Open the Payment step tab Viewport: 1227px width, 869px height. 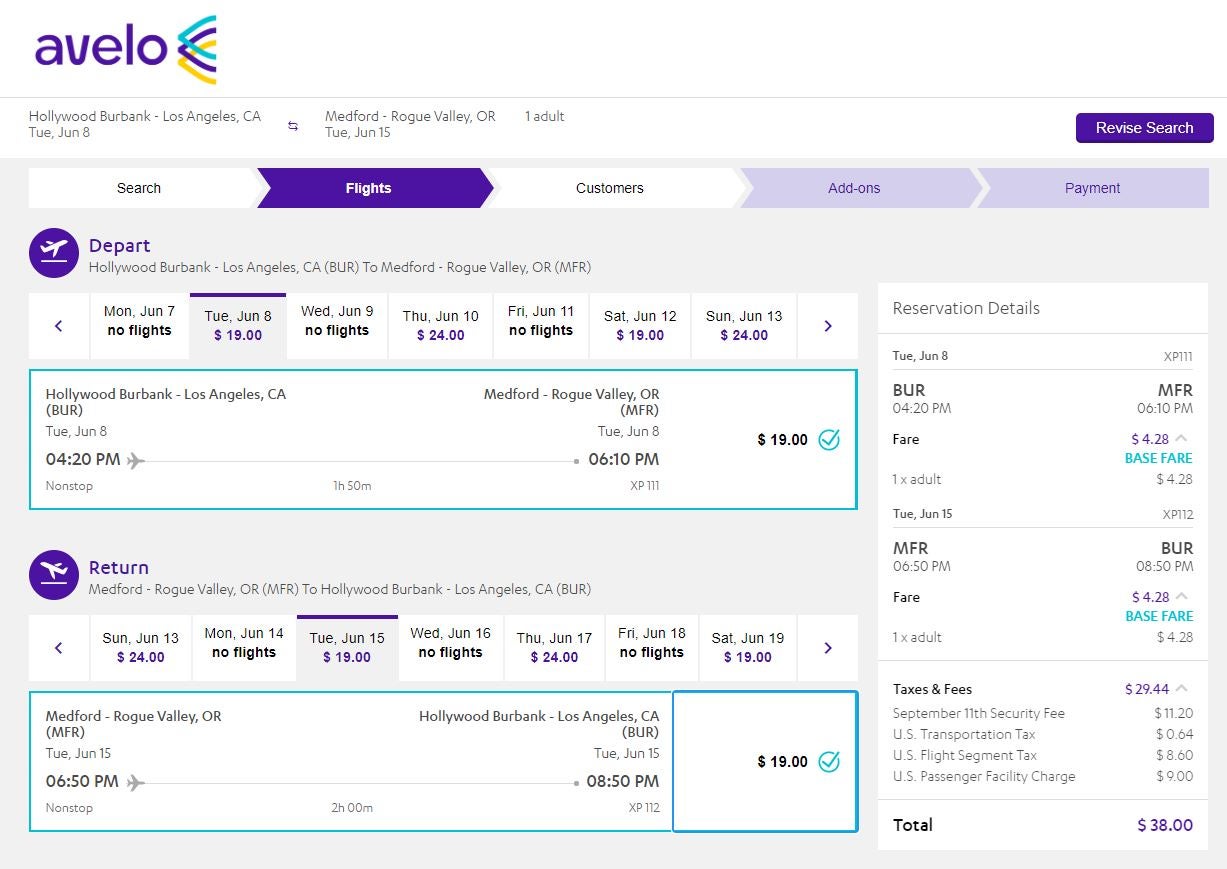pos(1092,188)
